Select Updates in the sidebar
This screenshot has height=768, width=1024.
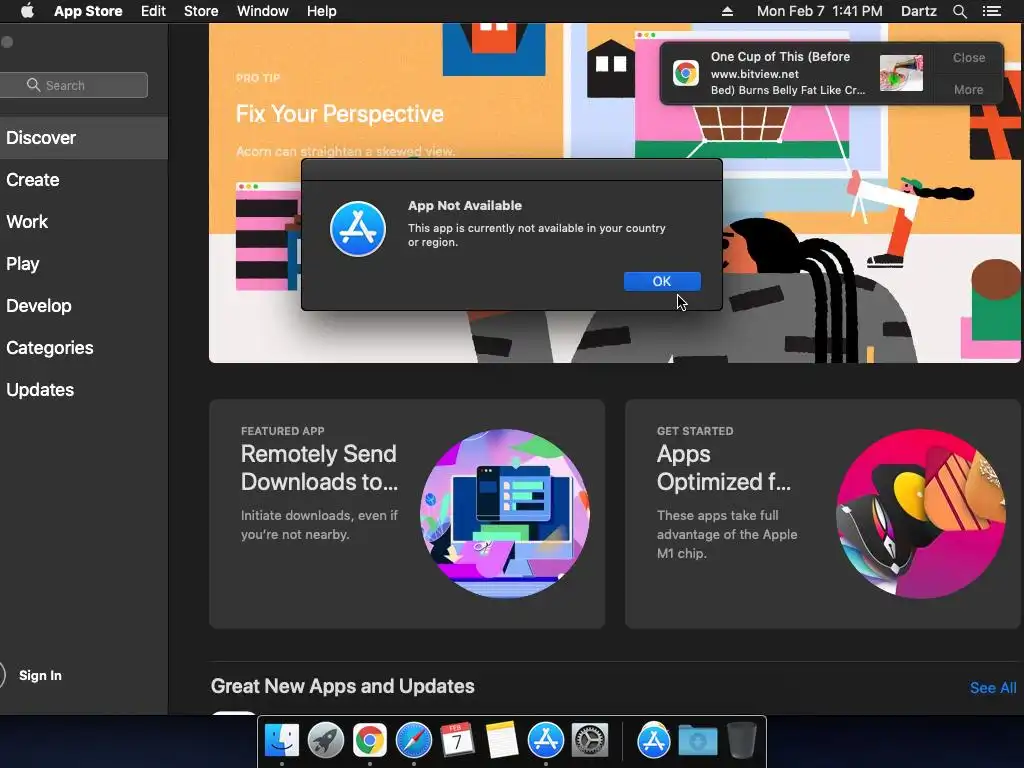tap(84, 390)
